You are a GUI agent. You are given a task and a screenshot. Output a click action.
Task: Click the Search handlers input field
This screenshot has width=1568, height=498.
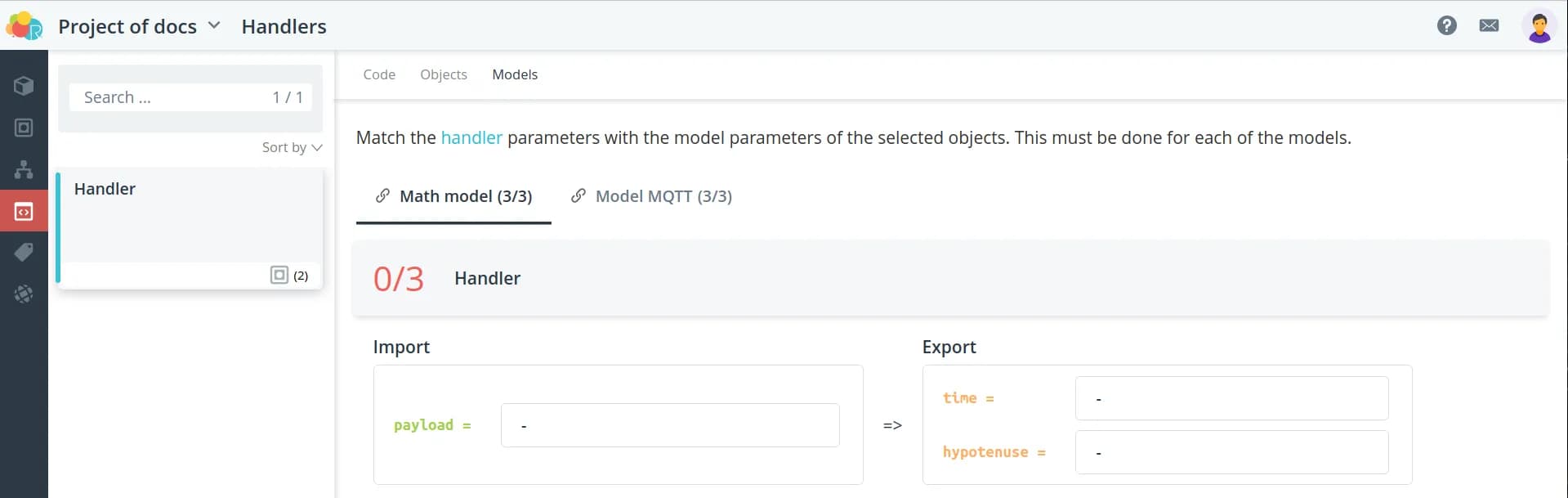[x=172, y=97]
